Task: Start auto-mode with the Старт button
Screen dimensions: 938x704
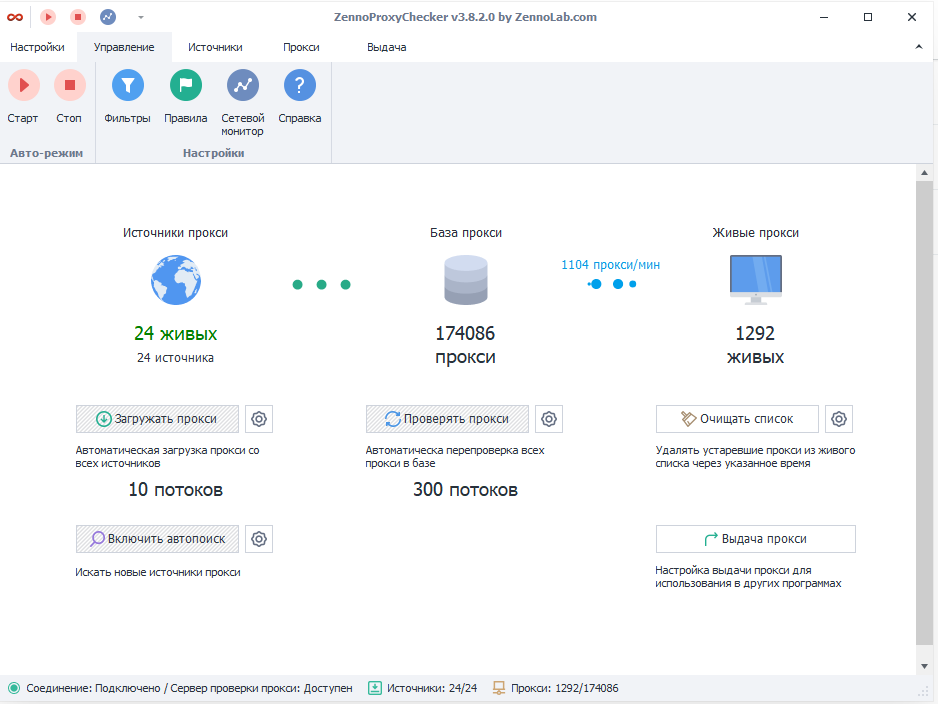Action: coord(23,96)
